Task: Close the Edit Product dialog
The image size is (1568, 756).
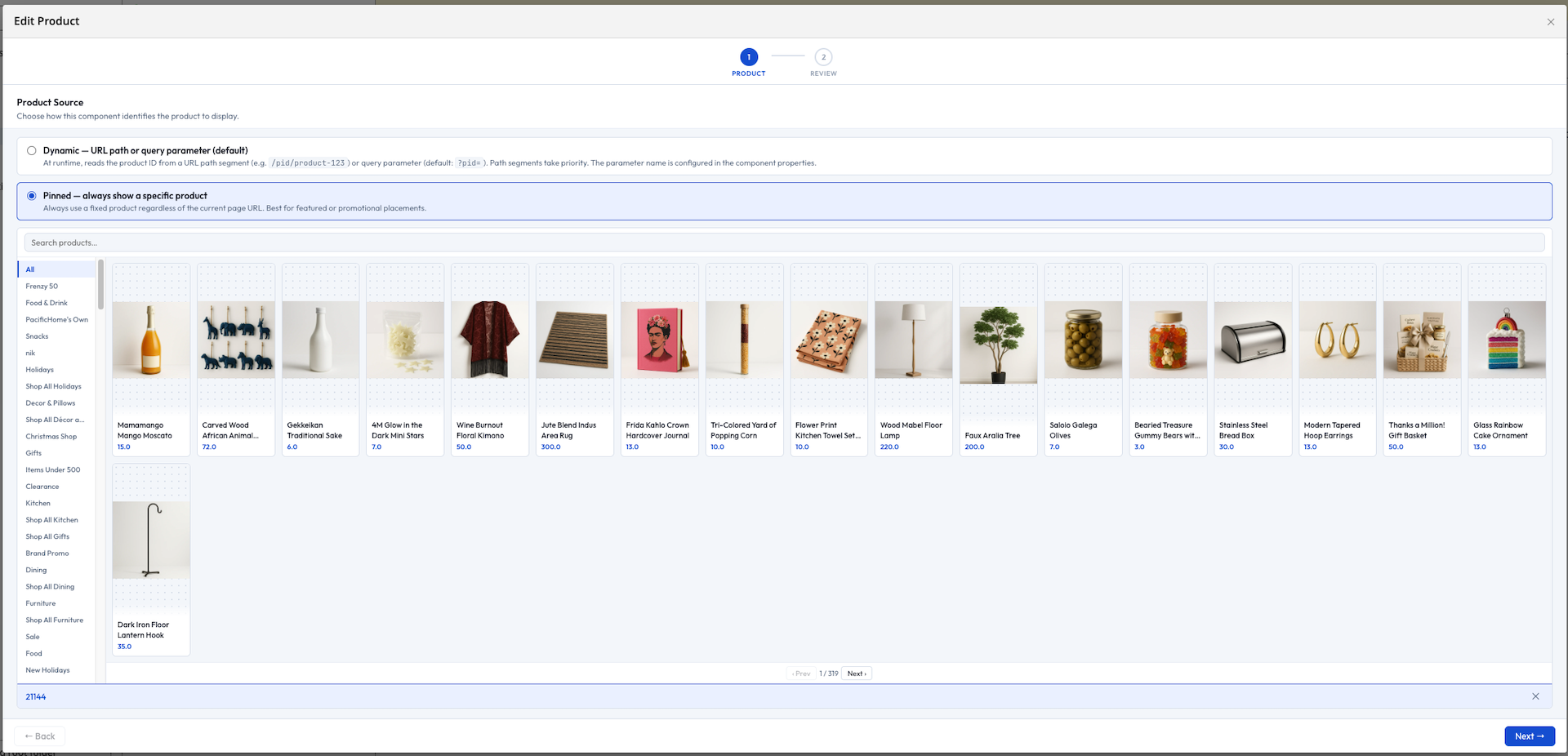Action: (1550, 22)
